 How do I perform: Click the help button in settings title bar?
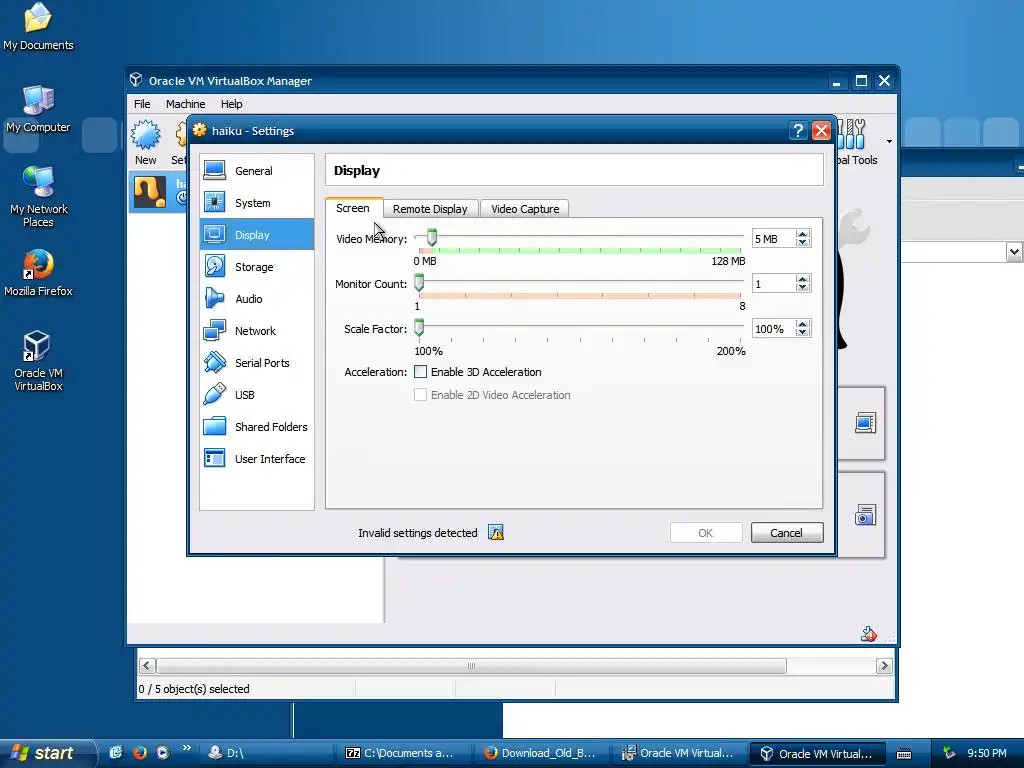[x=797, y=131]
